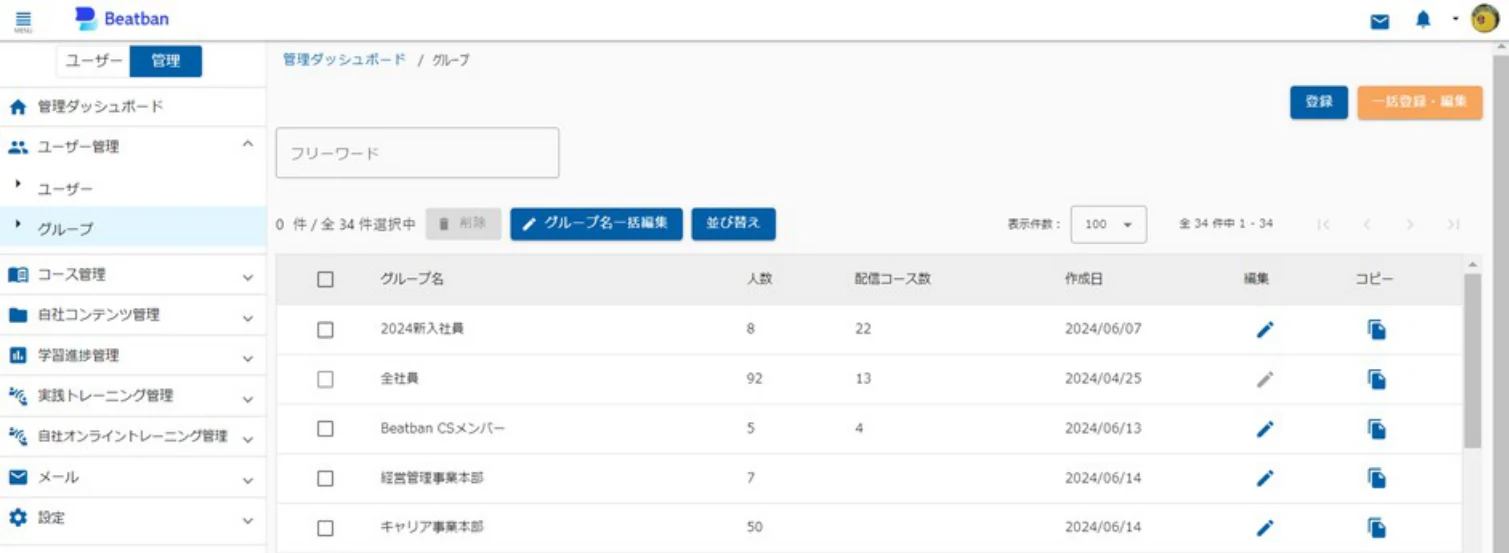Open the mail envelope icon in header

(x=1380, y=21)
